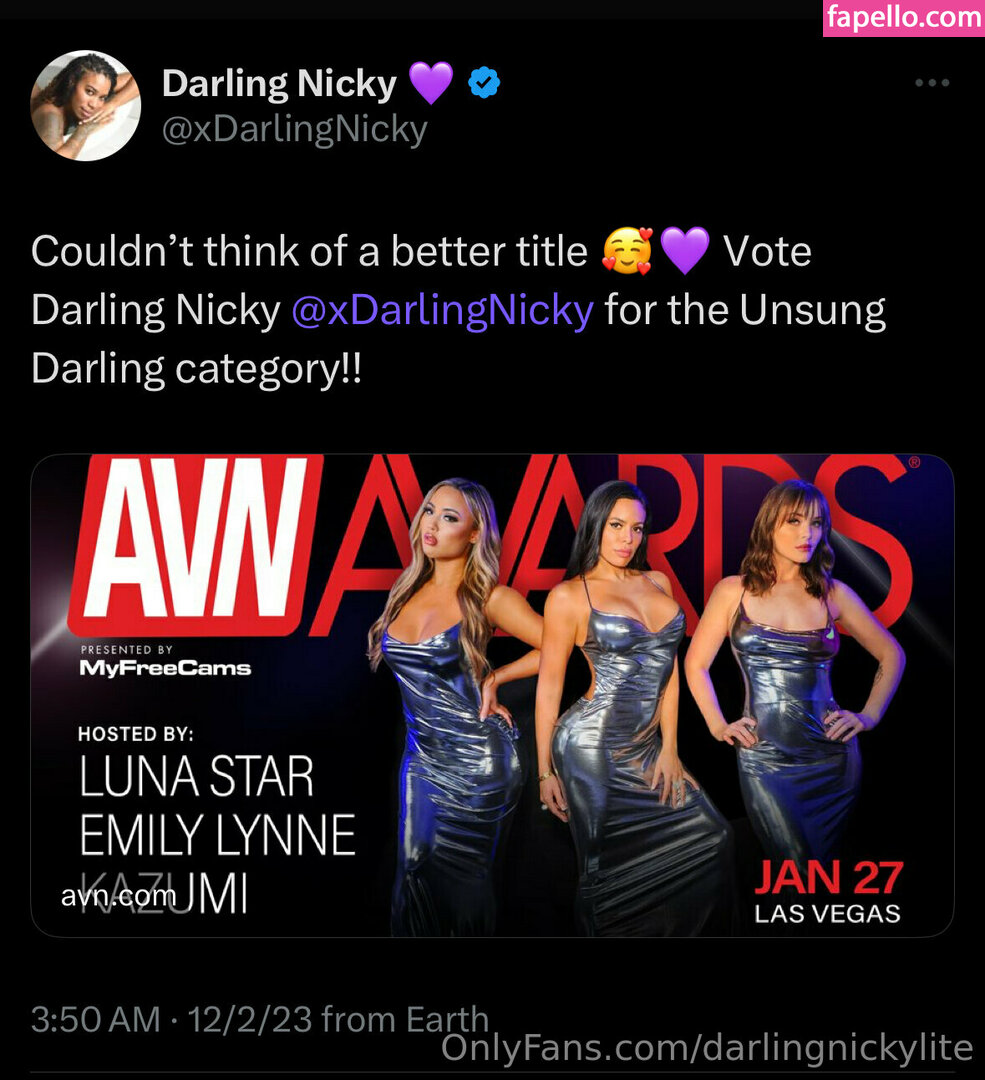Open the circular profile avatar photo
The width and height of the screenshot is (985, 1080).
(x=85, y=105)
